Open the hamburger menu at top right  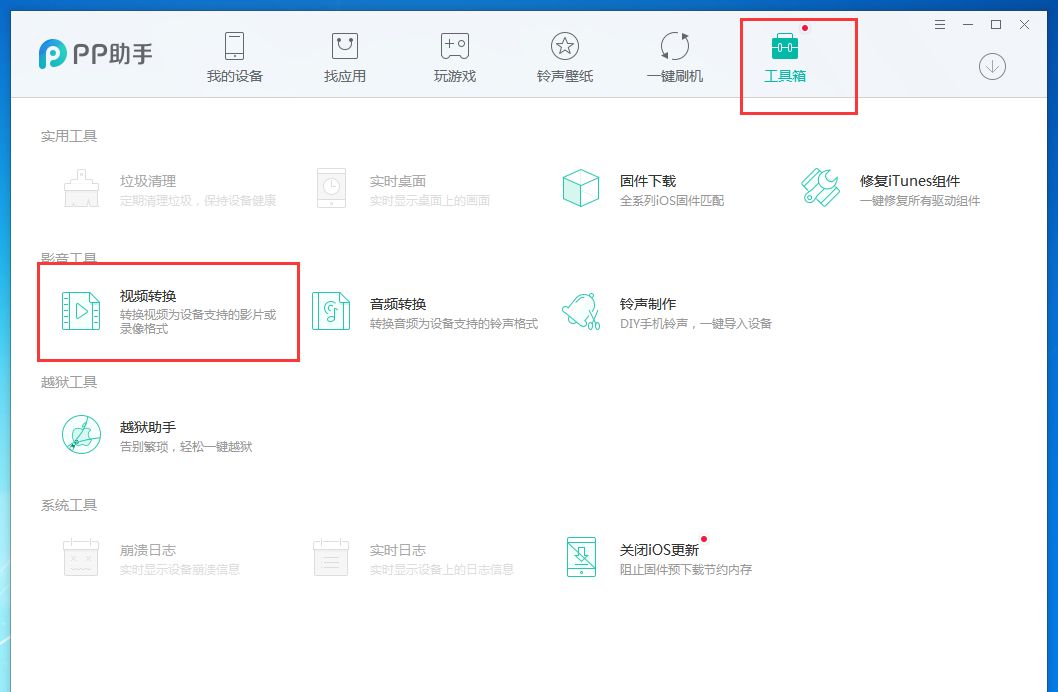939,25
